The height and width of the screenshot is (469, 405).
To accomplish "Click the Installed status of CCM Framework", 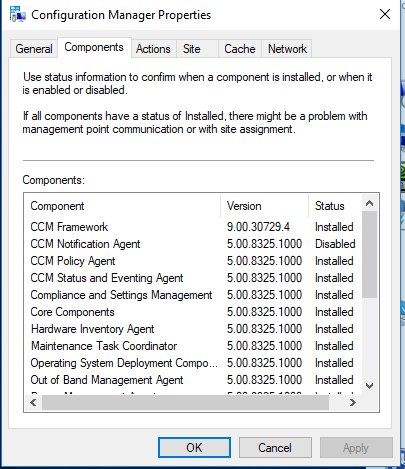I will [x=334, y=227].
